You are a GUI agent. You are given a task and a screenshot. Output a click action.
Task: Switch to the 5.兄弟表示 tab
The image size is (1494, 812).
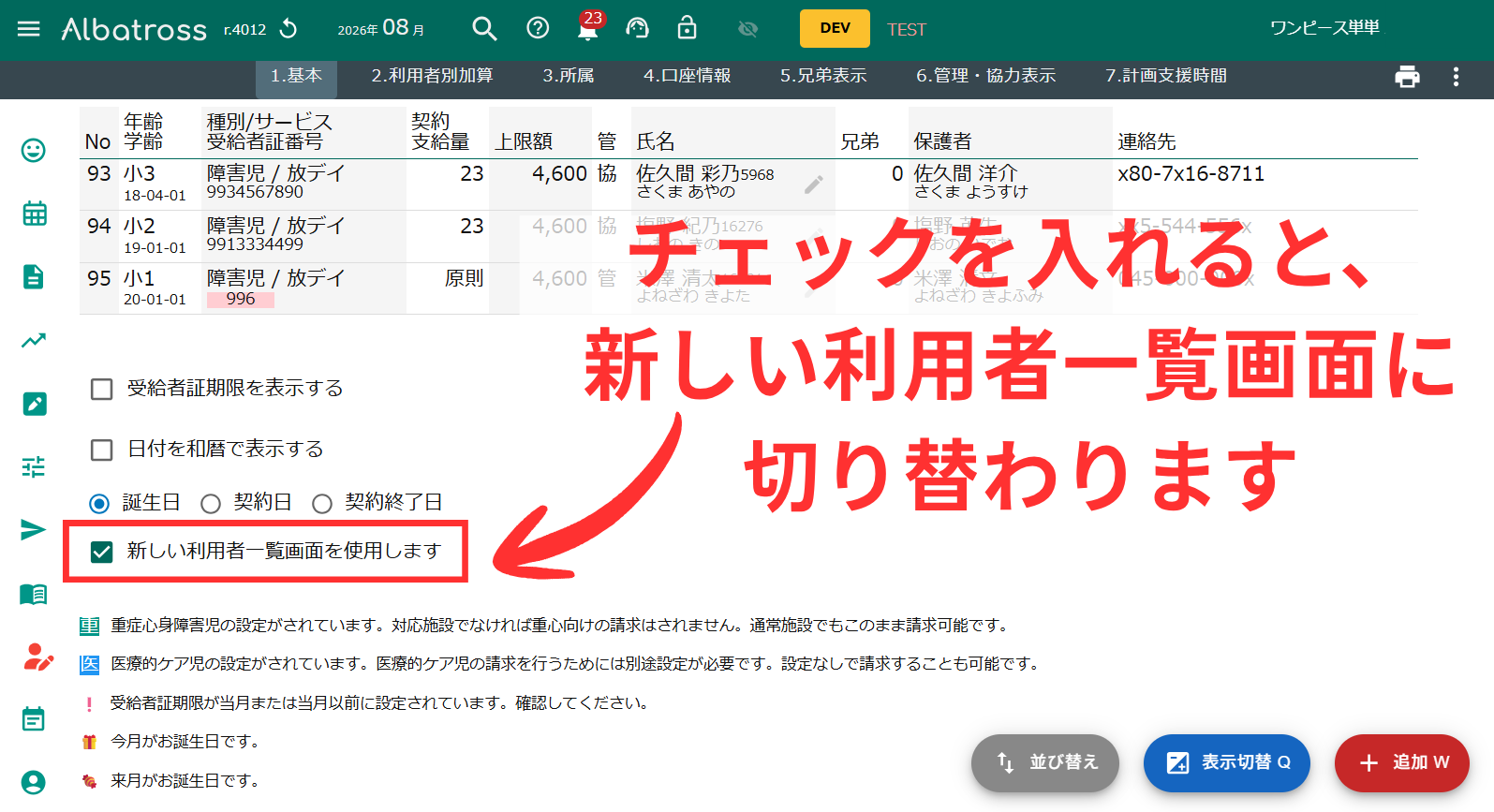pos(823,76)
